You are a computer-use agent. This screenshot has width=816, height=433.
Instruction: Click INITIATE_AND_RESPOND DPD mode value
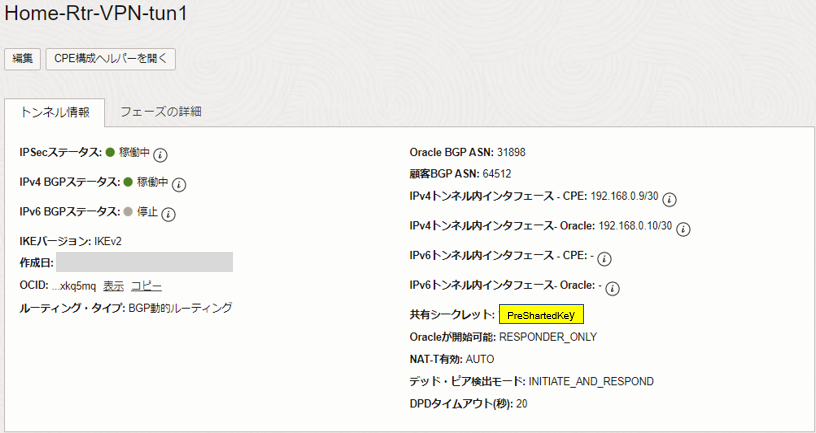coord(591,381)
